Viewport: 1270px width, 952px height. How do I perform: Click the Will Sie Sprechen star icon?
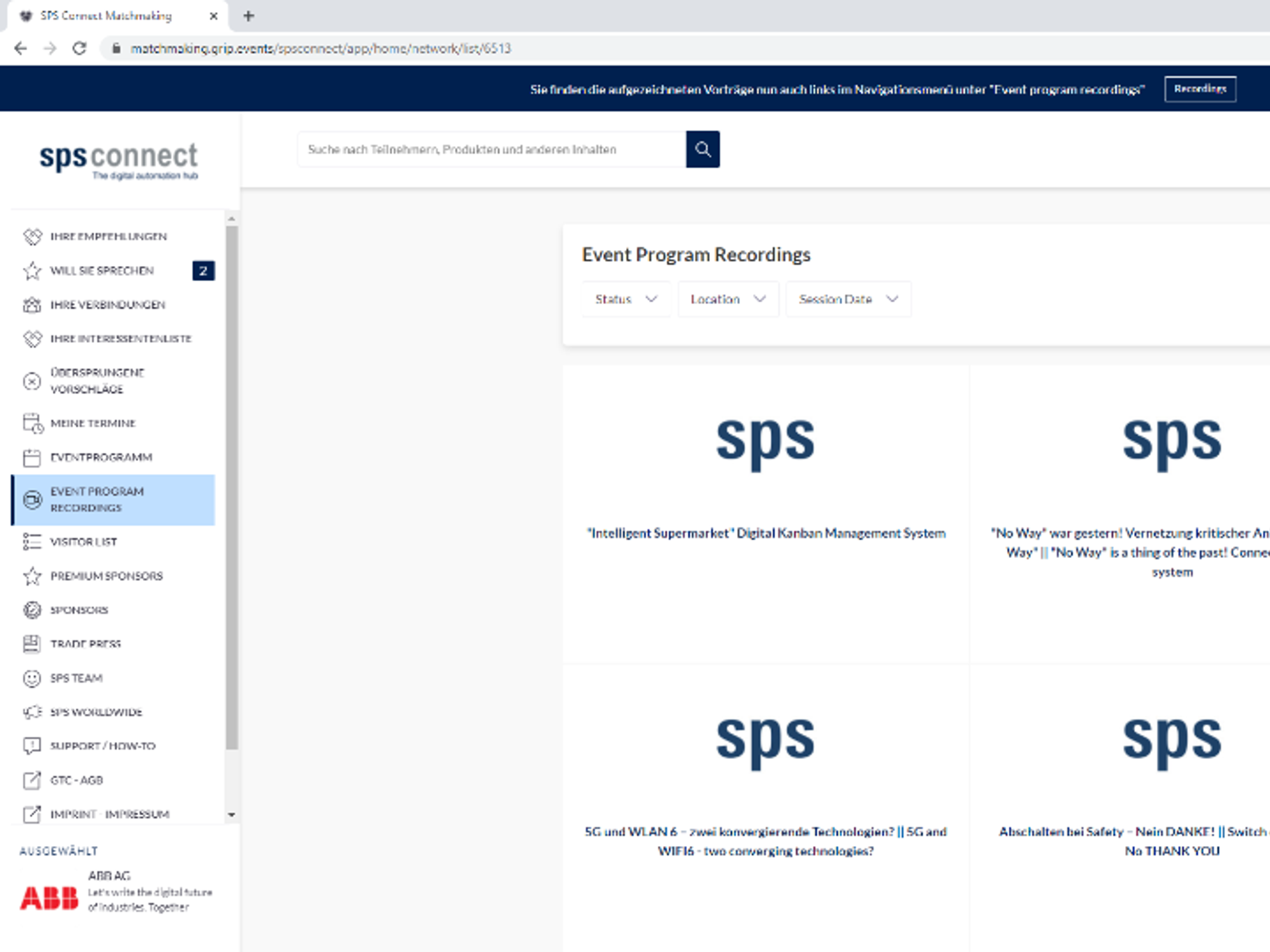pos(32,270)
